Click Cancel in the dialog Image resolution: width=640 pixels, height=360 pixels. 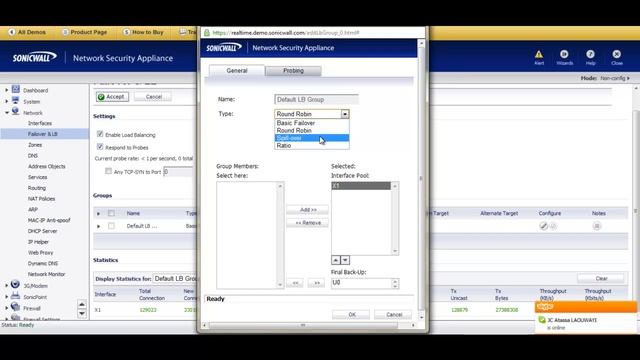click(x=393, y=314)
